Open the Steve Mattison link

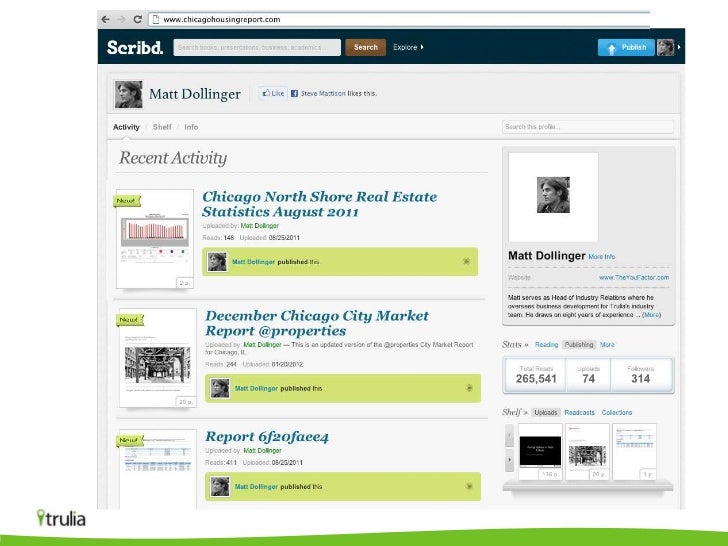[x=323, y=93]
